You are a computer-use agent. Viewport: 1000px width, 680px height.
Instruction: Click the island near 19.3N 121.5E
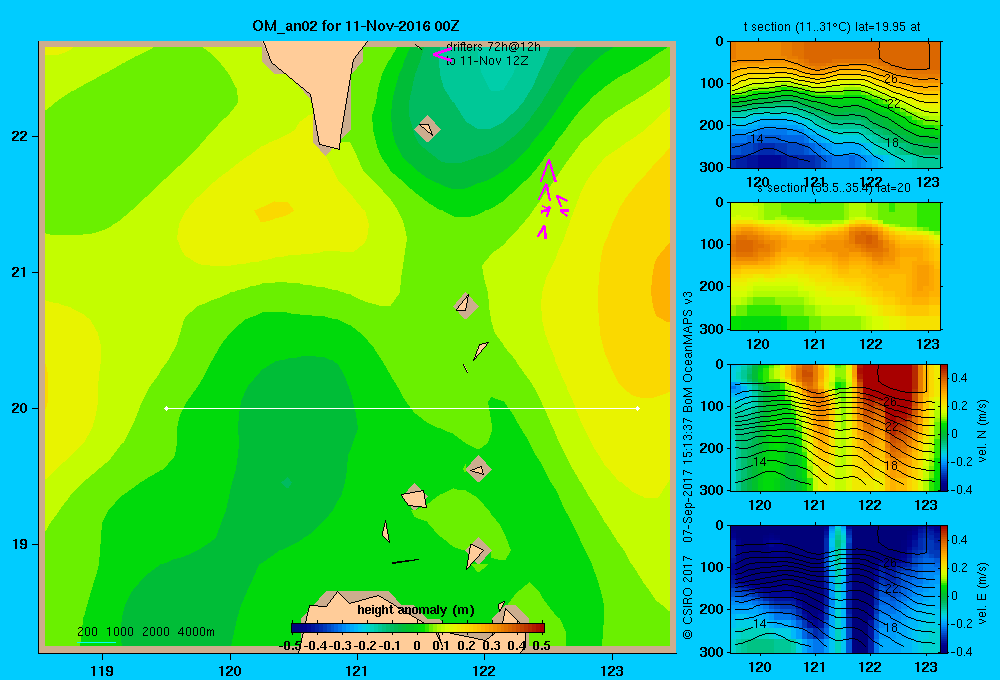(415, 497)
